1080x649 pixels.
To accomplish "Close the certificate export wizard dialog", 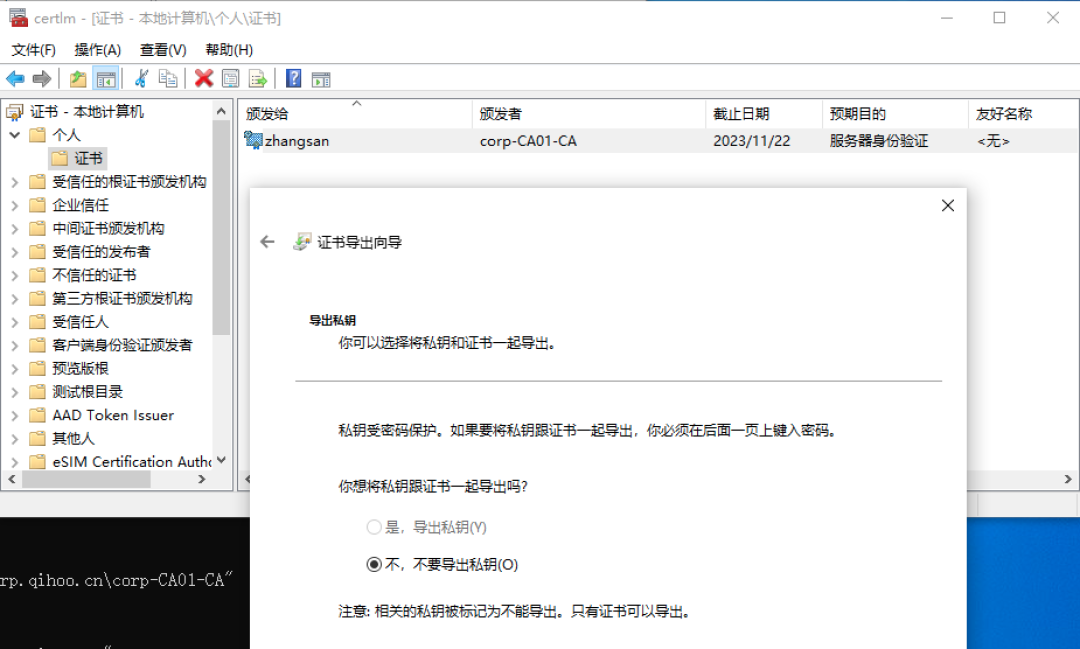I will click(x=948, y=205).
